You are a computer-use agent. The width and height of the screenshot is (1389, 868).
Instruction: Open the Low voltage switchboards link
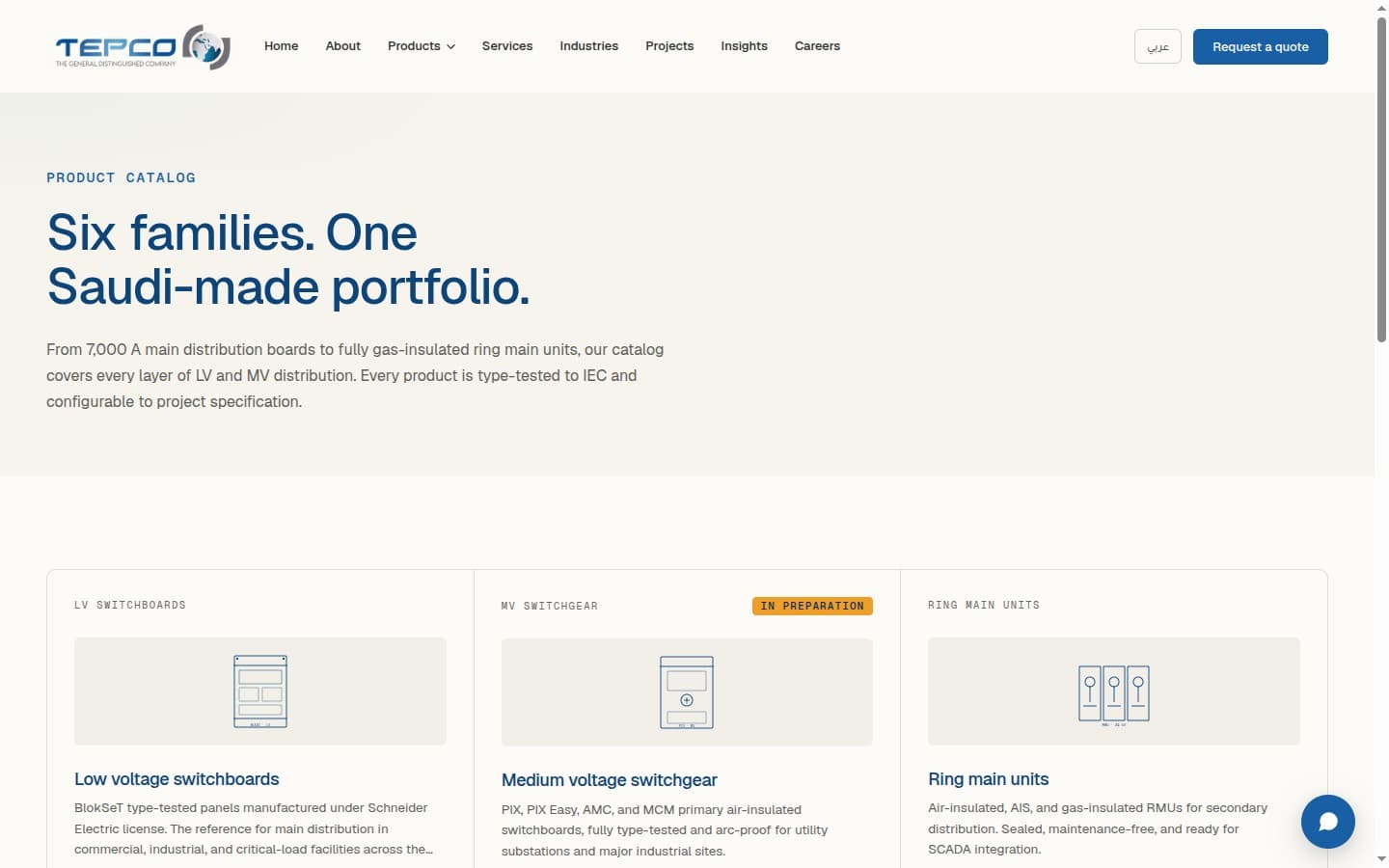pyautogui.click(x=177, y=779)
